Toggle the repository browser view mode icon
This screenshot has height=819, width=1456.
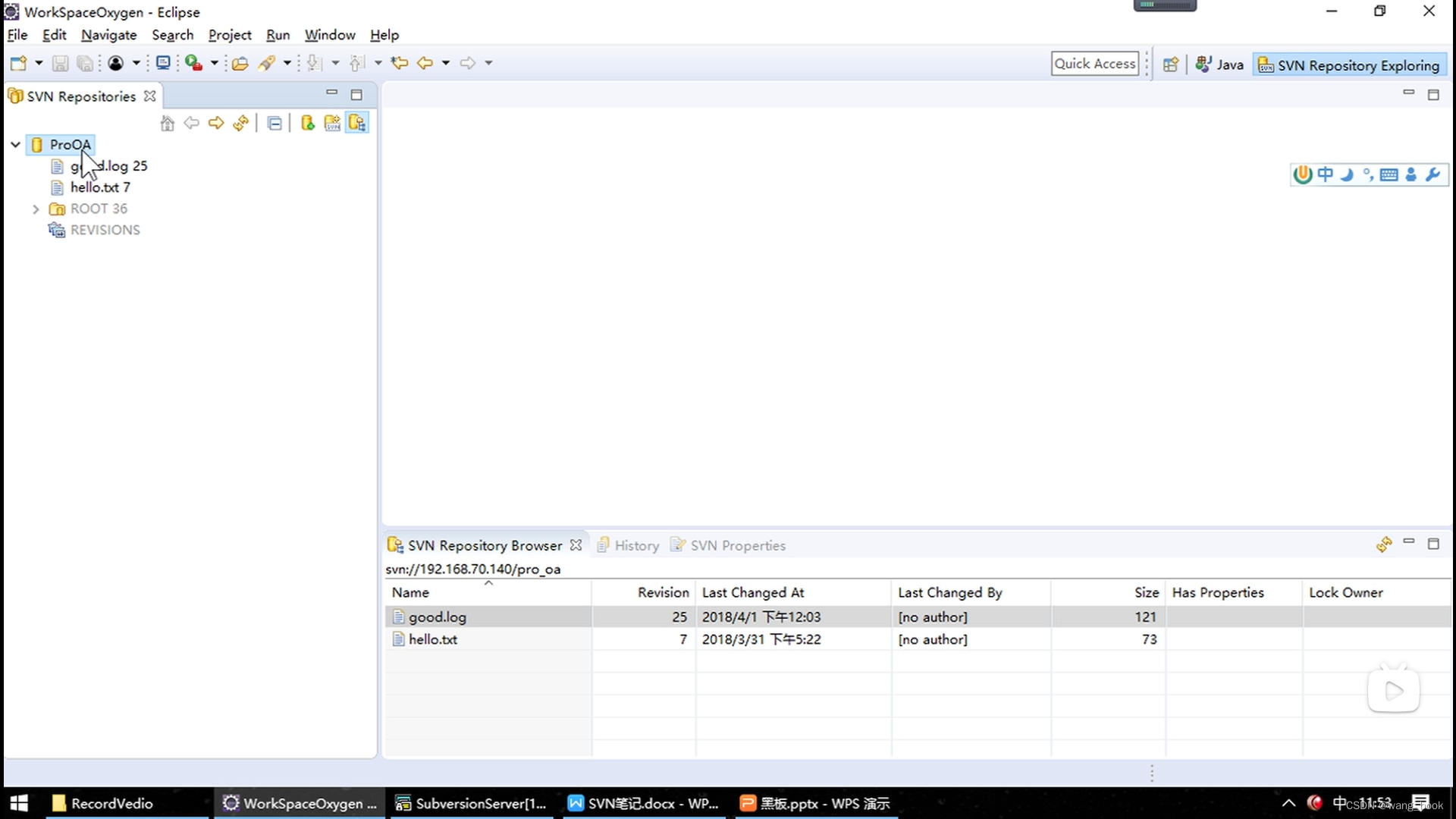357,123
